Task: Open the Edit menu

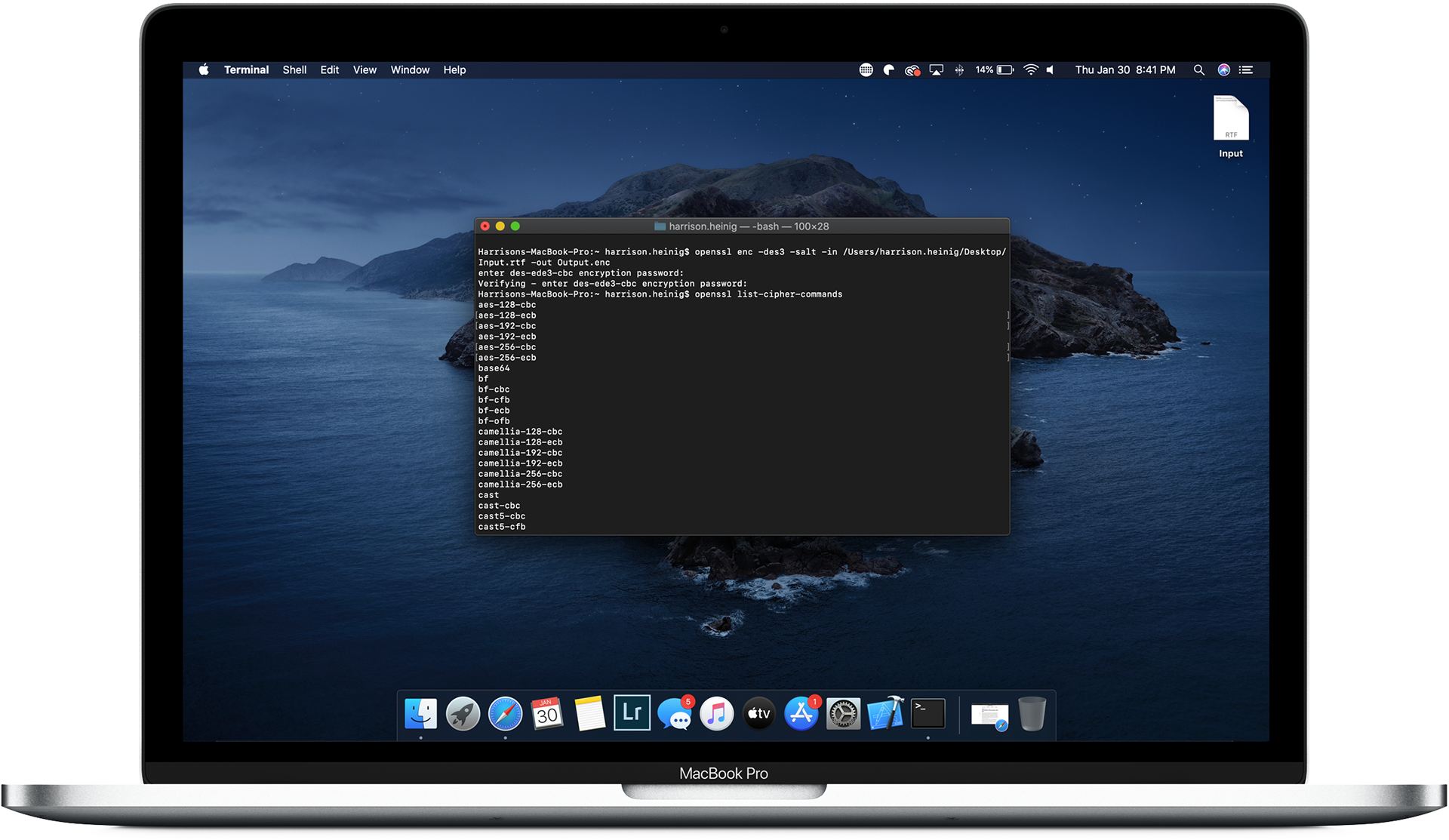Action: 330,69
